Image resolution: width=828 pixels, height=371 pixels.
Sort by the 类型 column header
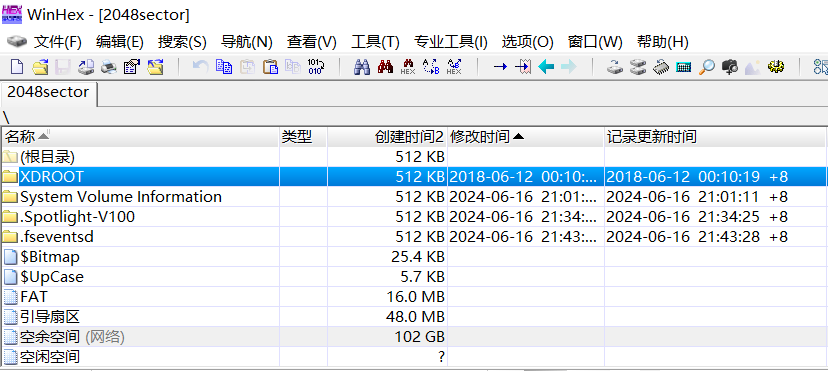click(303, 137)
